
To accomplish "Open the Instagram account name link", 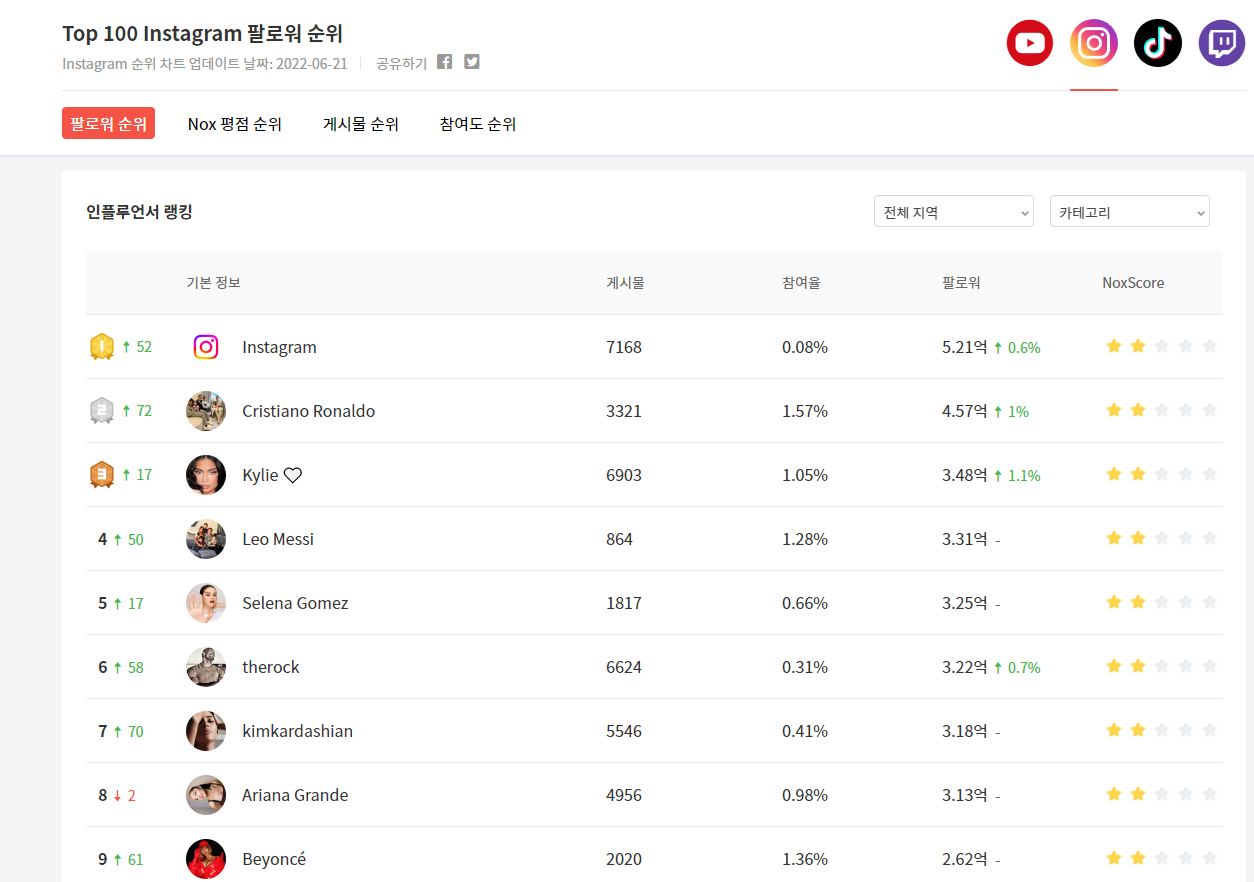I will pos(279,347).
